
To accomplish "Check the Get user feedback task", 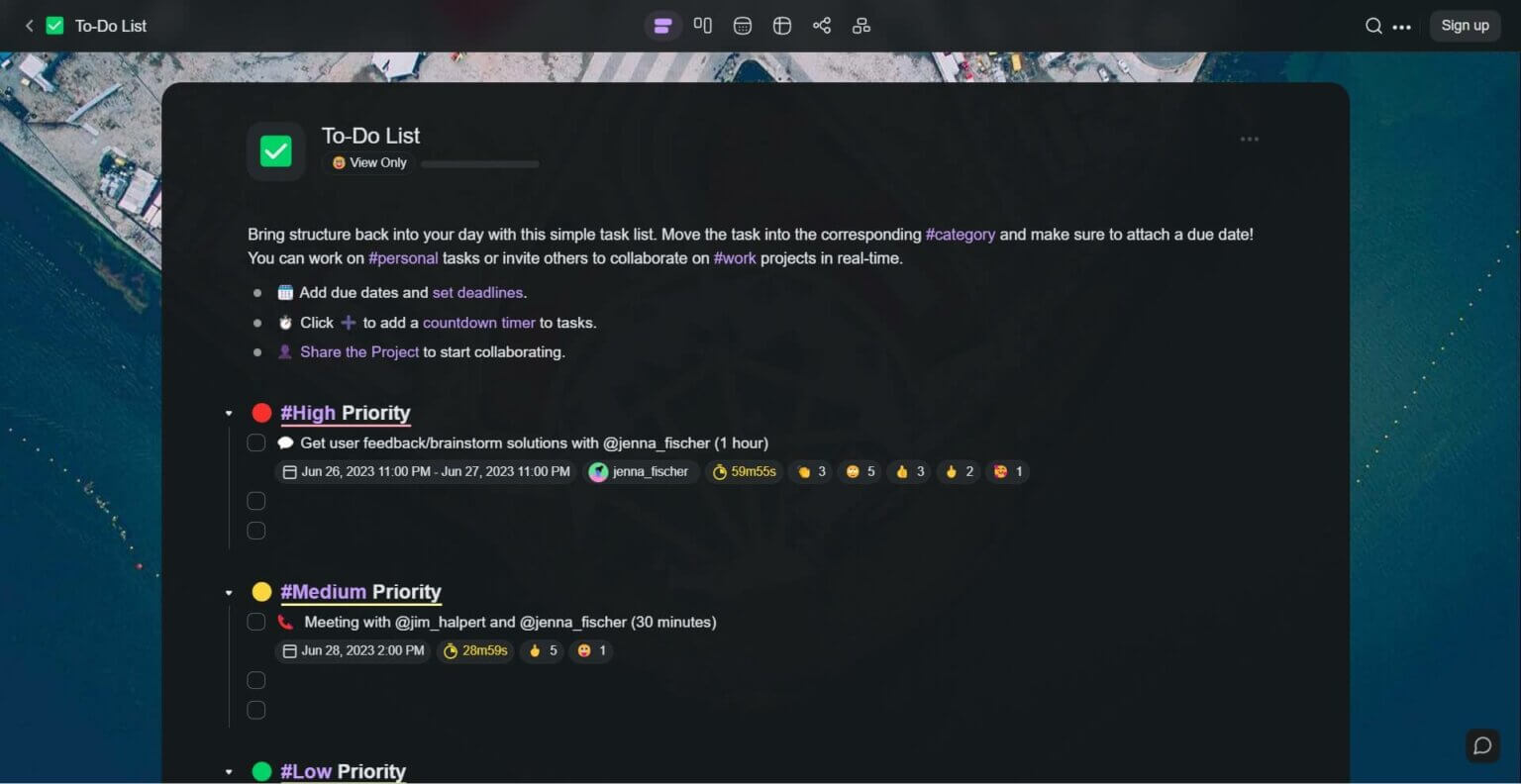I will [256, 442].
